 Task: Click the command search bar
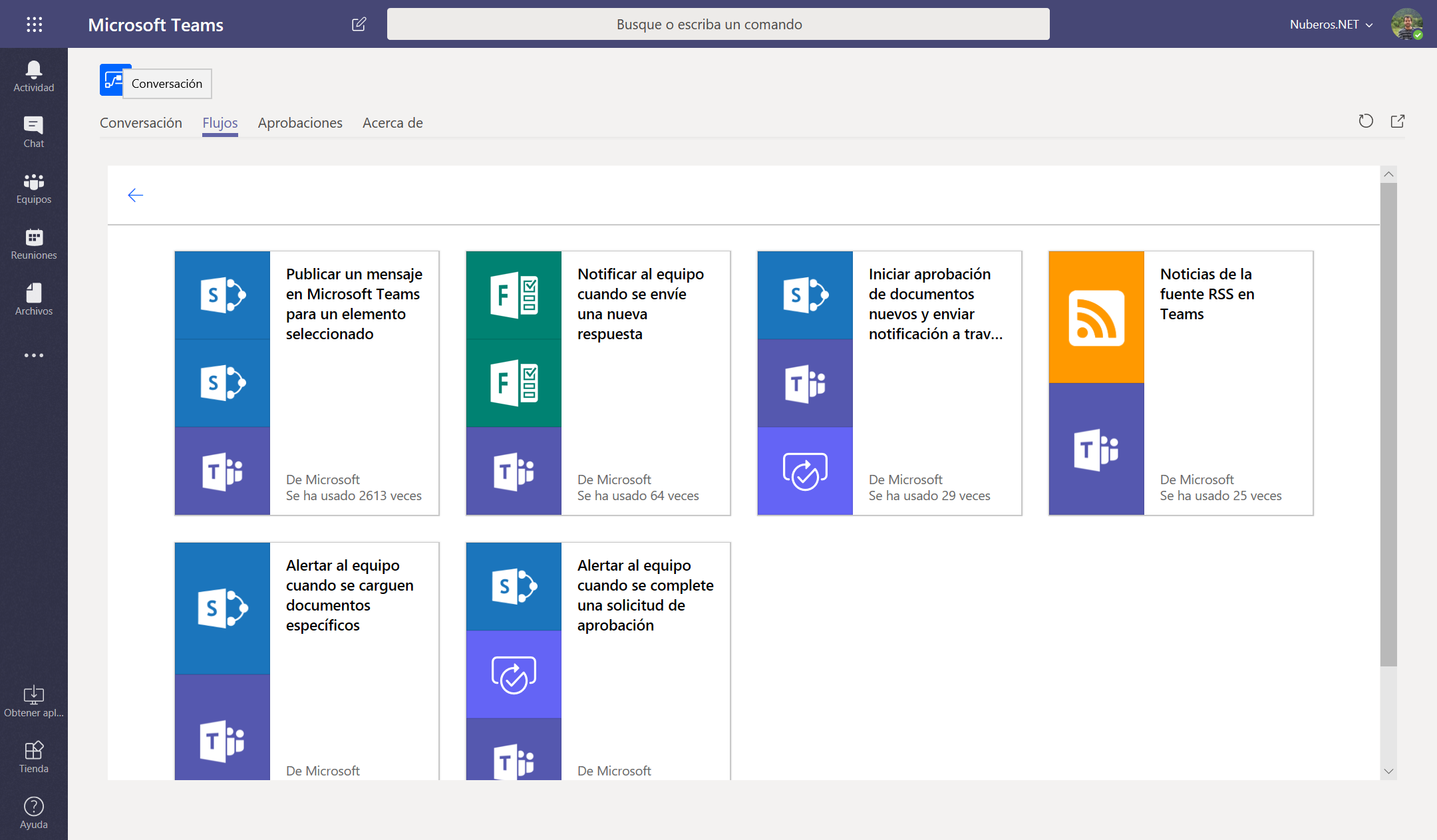[x=718, y=24]
